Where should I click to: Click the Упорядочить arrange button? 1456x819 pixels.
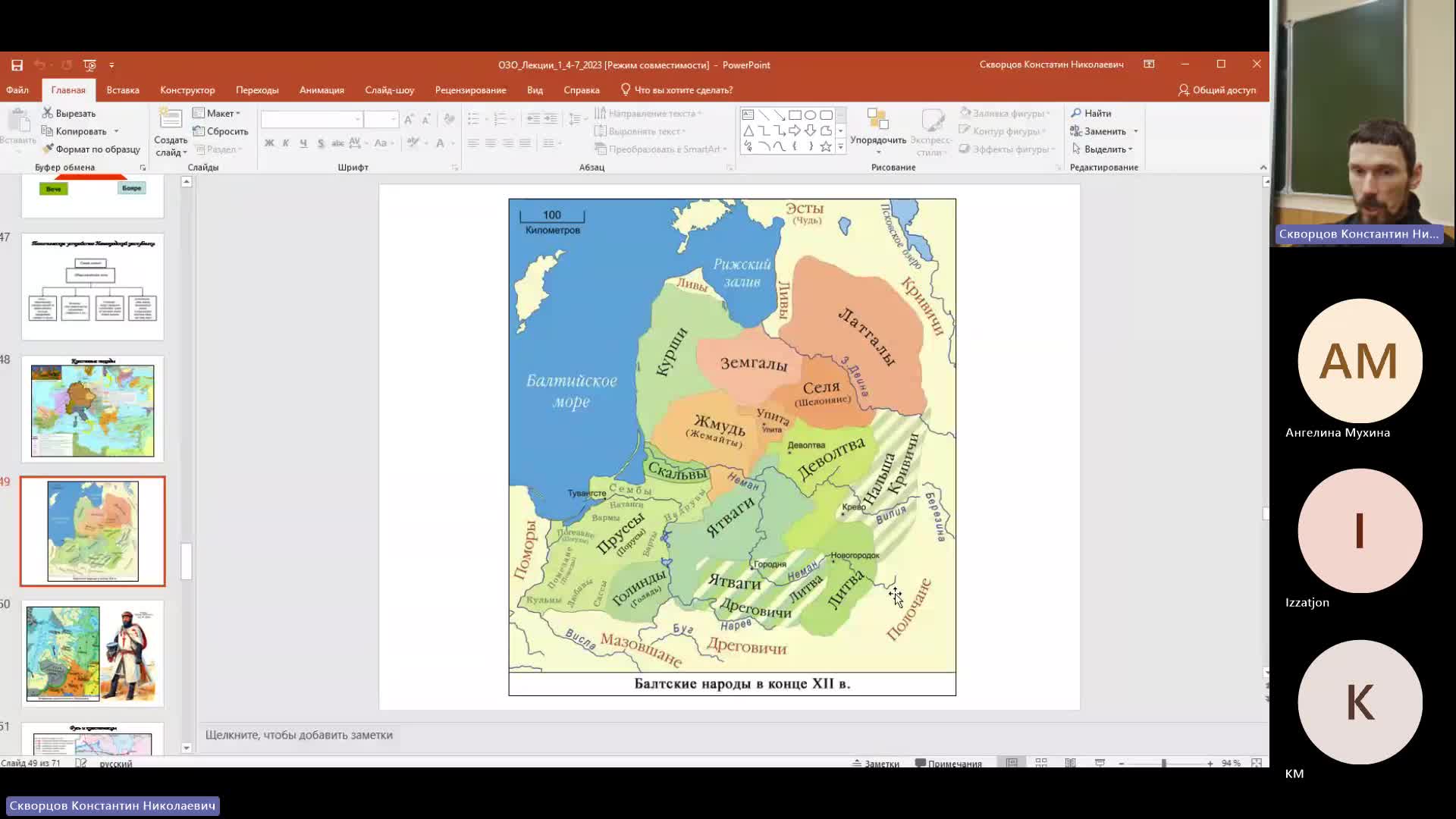click(x=878, y=131)
